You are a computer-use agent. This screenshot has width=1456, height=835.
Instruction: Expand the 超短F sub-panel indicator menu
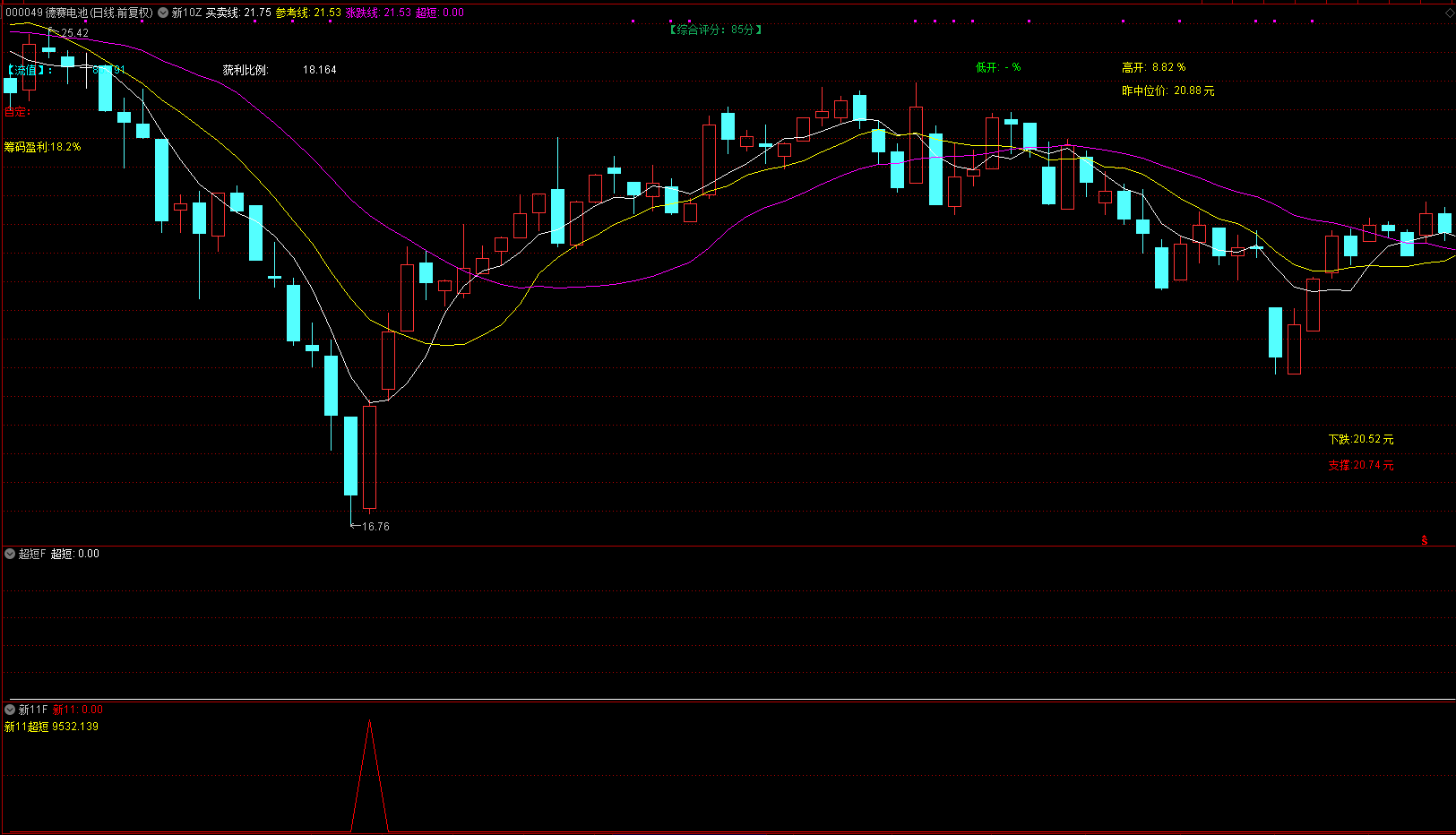coord(10,554)
